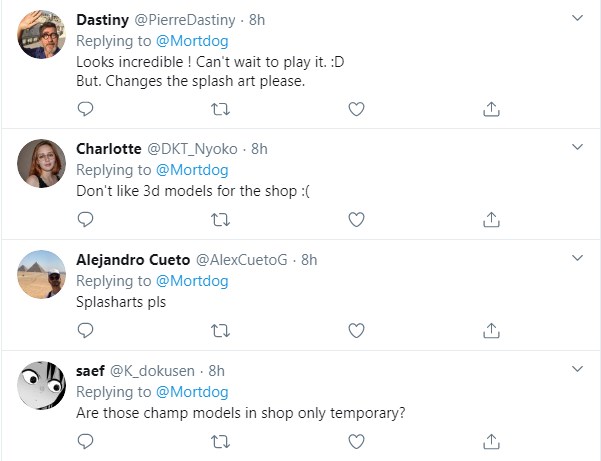Screen dimensions: 601x461
Task: Open @Mortdog link in Alejandro's reply
Action: coord(192,281)
